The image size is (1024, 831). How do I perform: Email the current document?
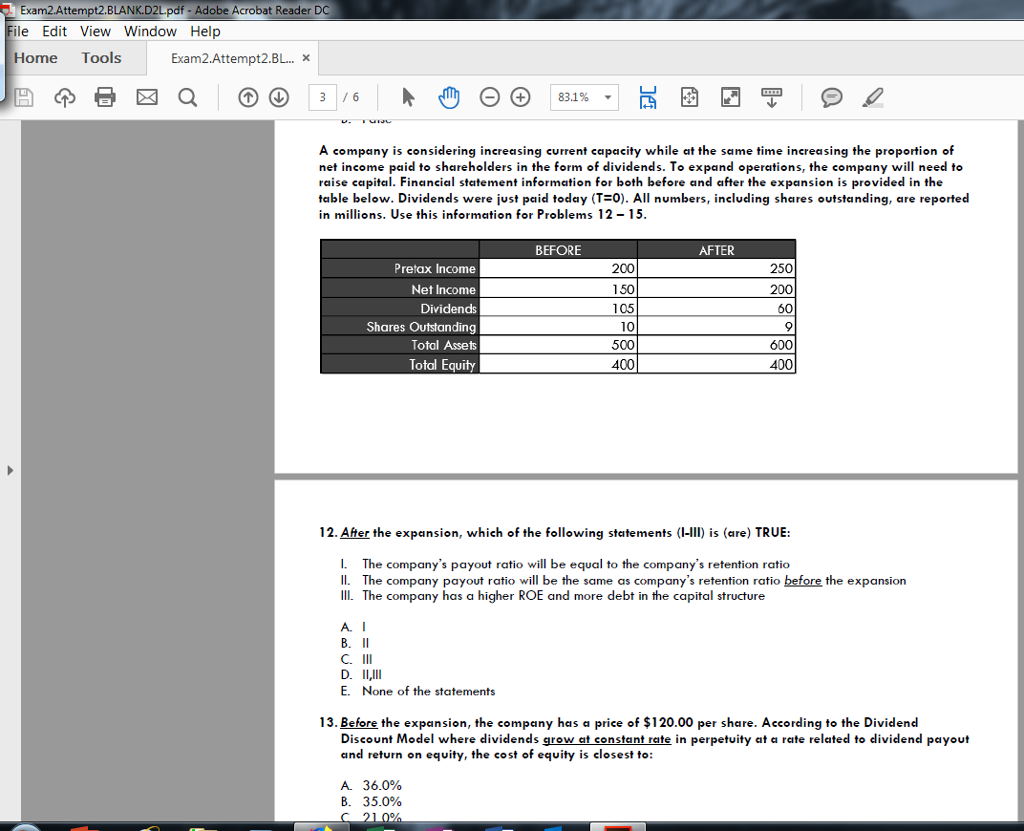[x=147, y=97]
